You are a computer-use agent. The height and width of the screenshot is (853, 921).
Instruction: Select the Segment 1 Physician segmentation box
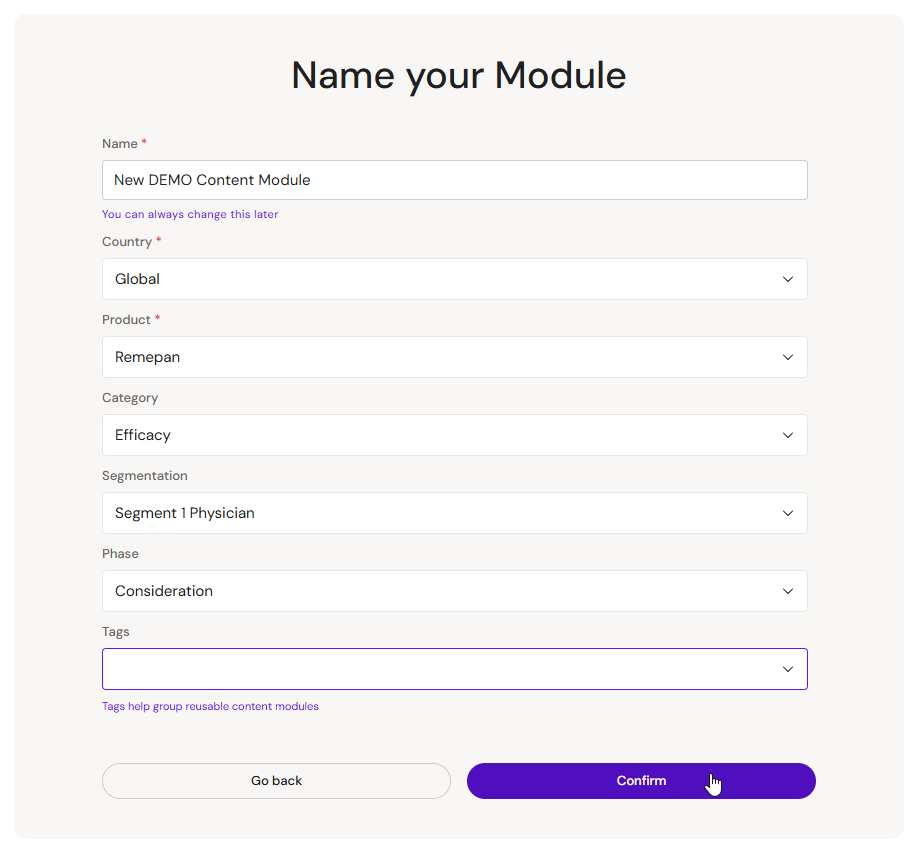tap(455, 513)
